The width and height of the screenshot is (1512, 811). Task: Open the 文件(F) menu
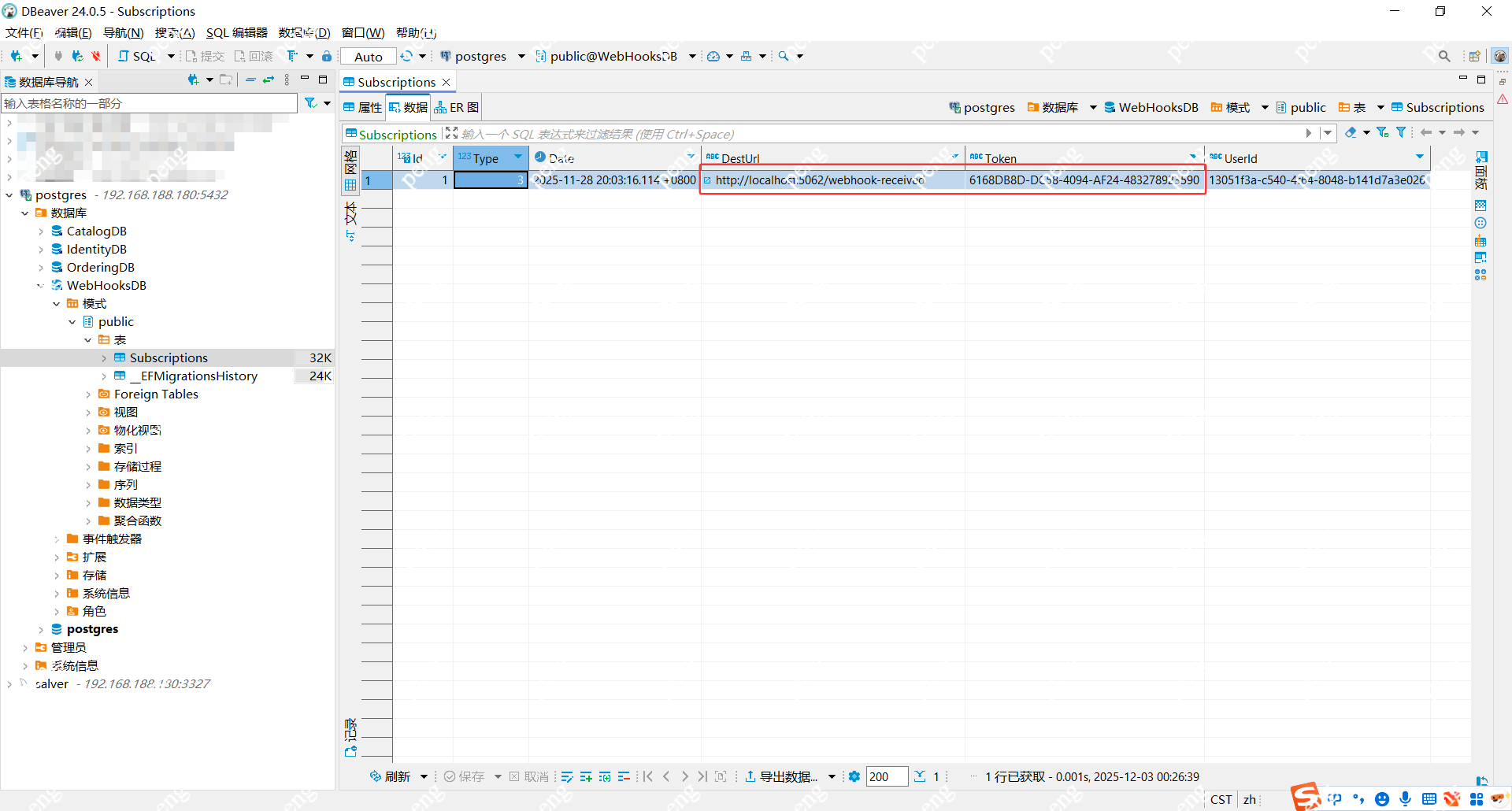tap(24, 32)
